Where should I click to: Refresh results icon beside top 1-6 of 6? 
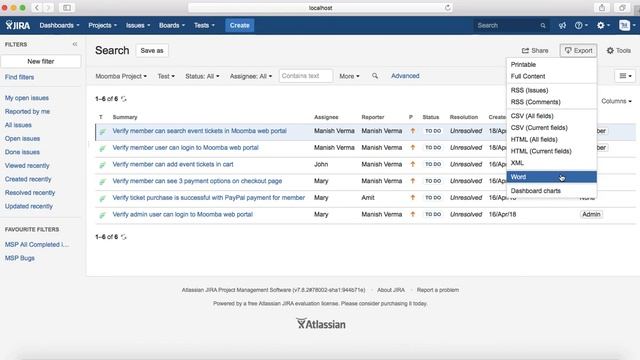[x=124, y=99]
